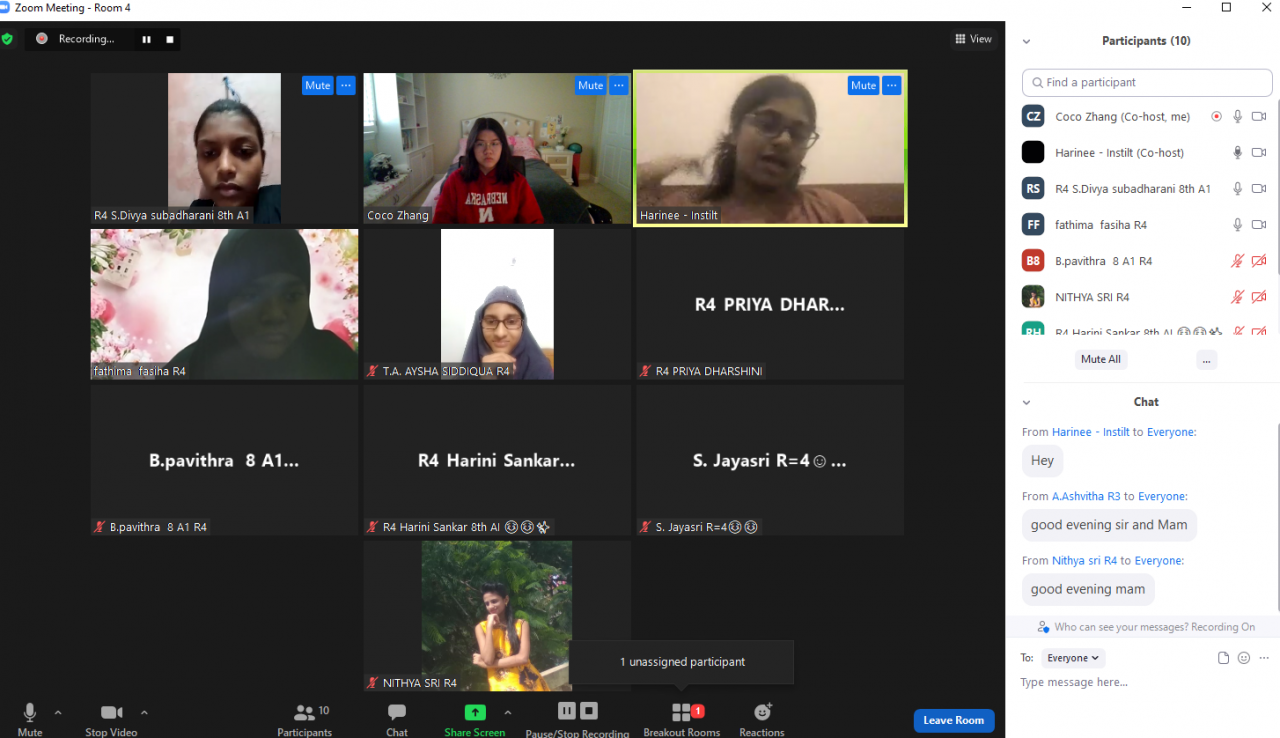
Task: Toggle Harinee - Instilt's microphone in participants list
Action: click(x=1237, y=153)
